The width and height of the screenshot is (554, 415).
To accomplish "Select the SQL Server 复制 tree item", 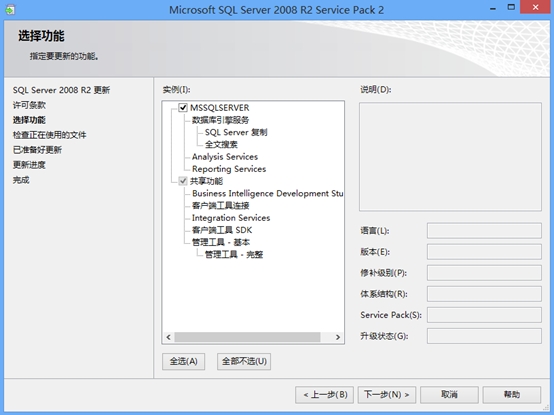I will pyautogui.click(x=236, y=132).
